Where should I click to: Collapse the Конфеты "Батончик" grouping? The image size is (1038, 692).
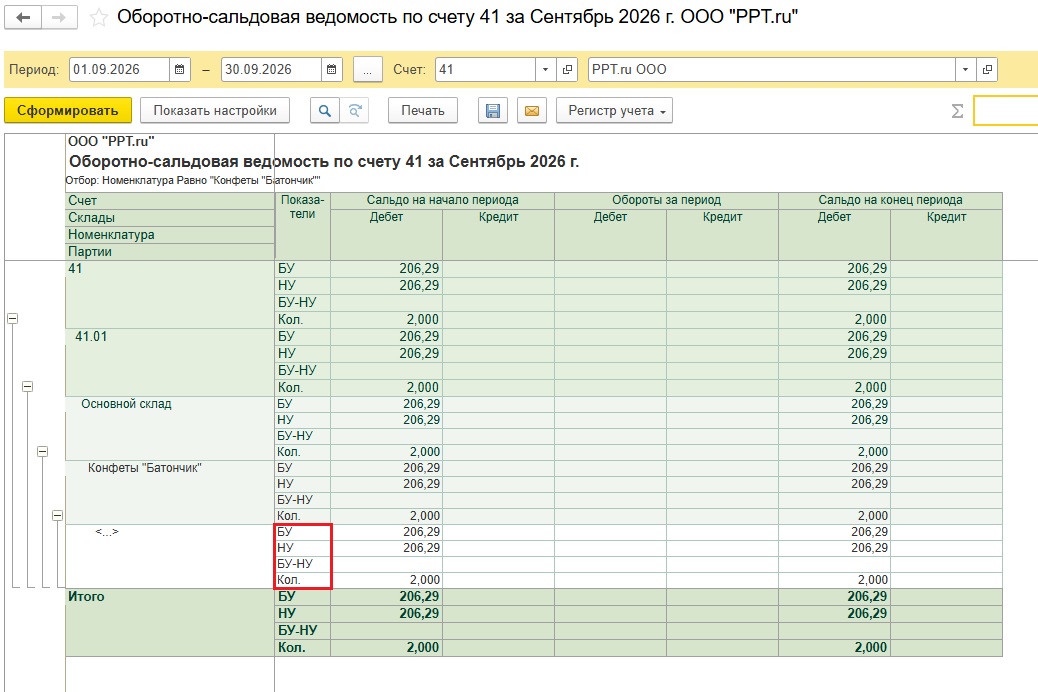point(58,515)
